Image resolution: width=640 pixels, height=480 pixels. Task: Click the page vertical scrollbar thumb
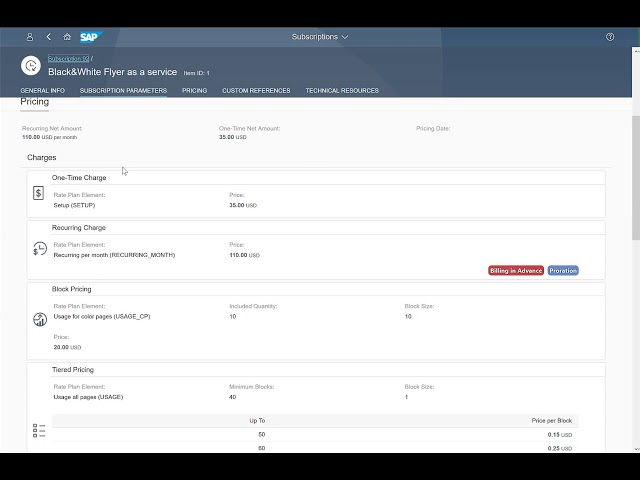[636, 178]
